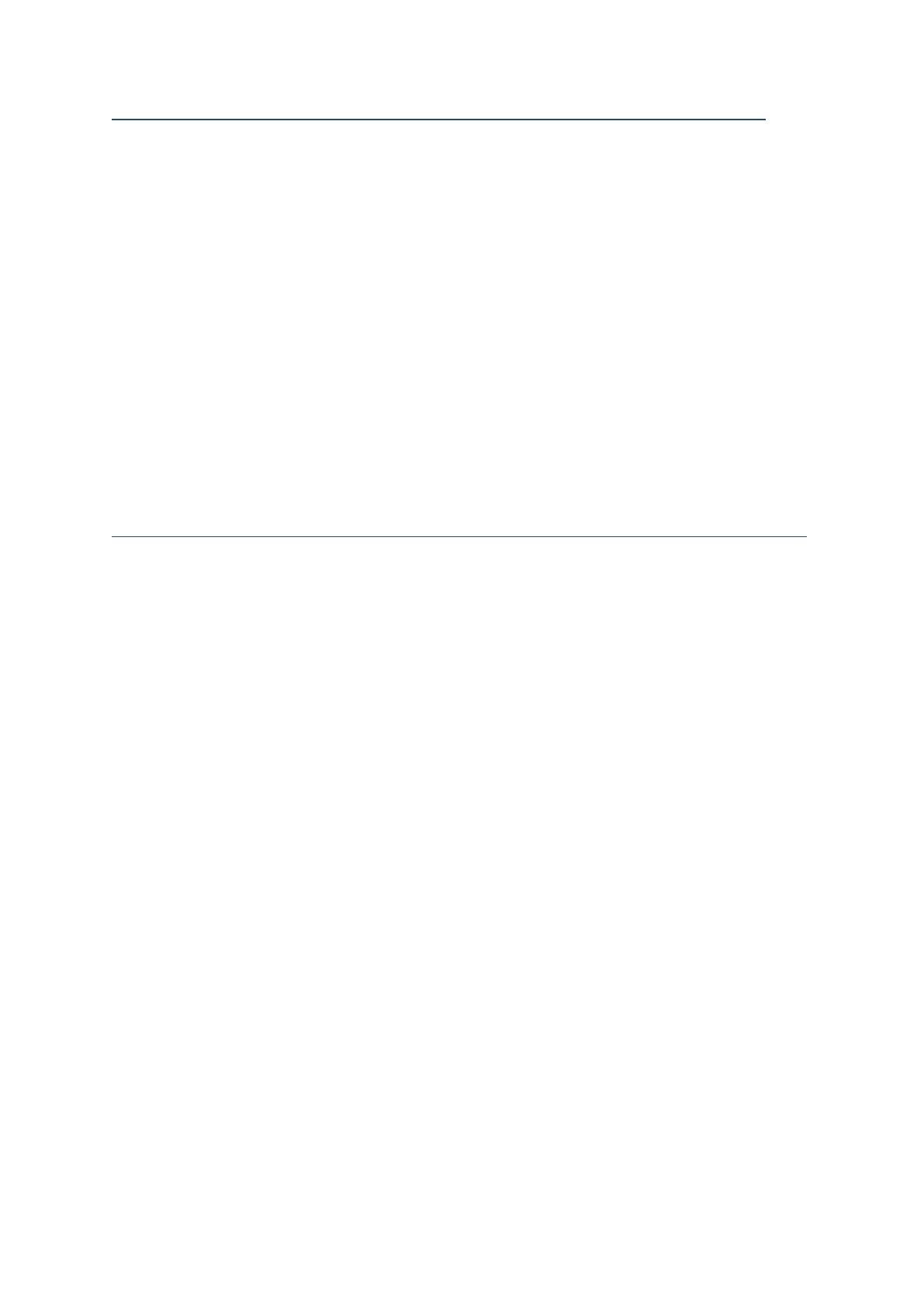
Task: Click the lower dark blue horizontal line
Action: (459, 536)
